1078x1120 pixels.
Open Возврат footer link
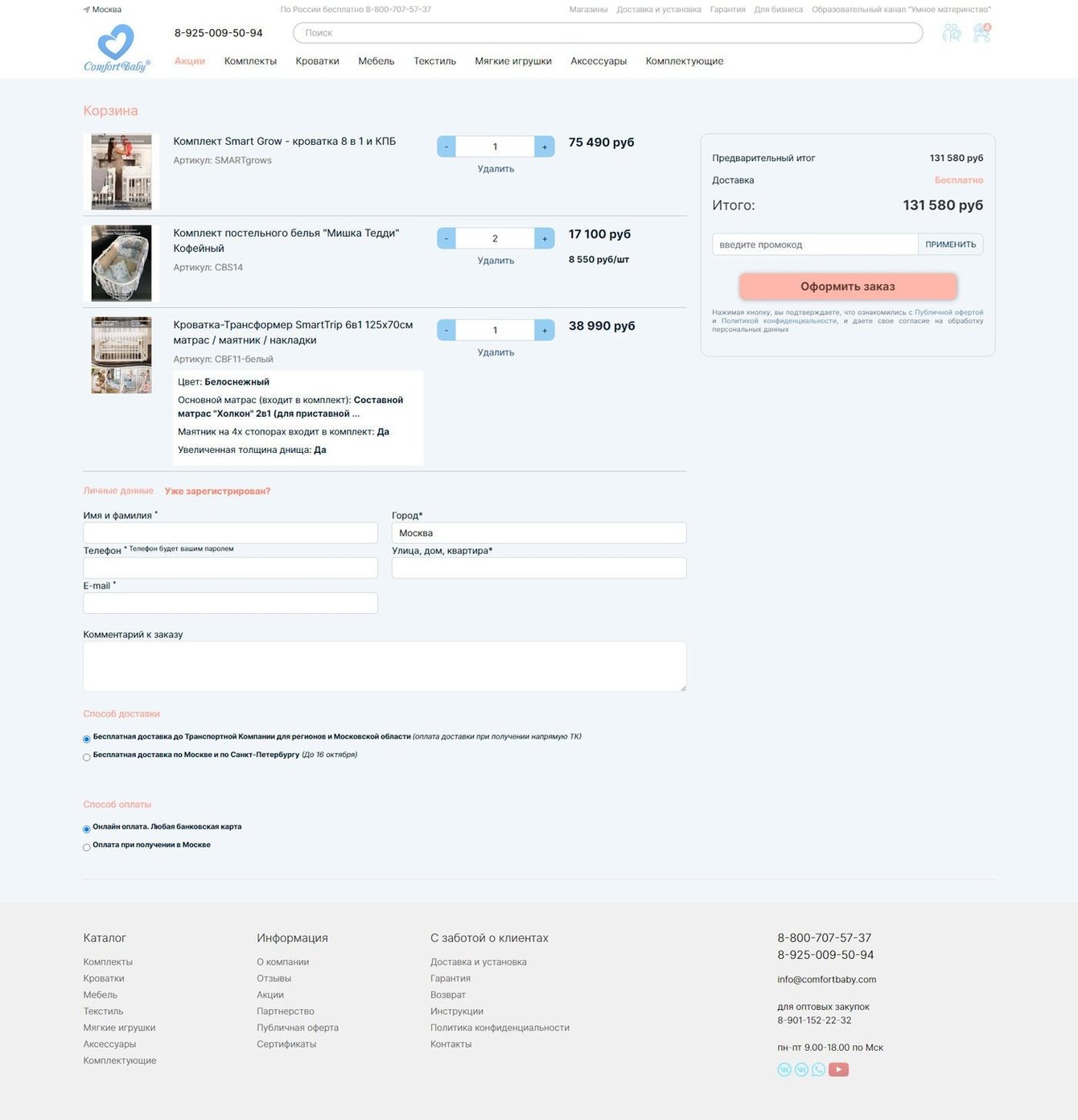click(448, 995)
